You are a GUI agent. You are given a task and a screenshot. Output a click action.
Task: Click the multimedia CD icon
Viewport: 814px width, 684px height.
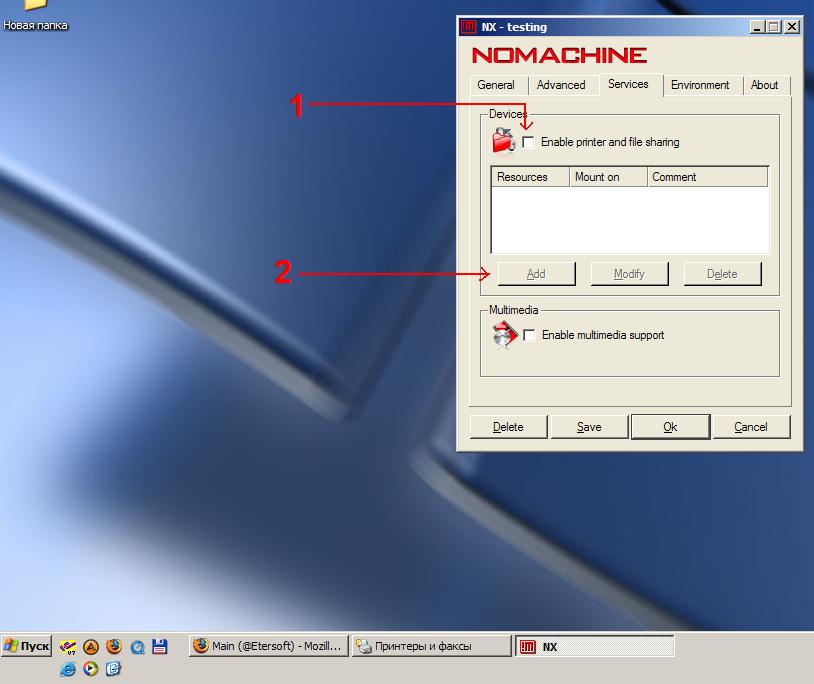pos(503,335)
